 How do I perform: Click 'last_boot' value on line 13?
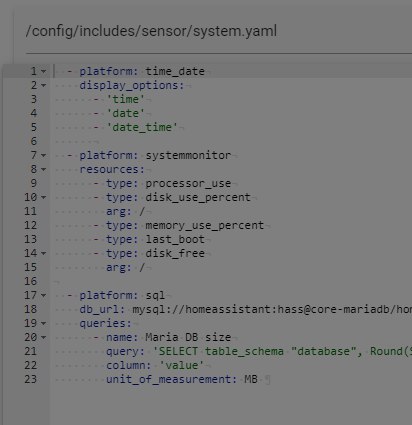[175, 239]
